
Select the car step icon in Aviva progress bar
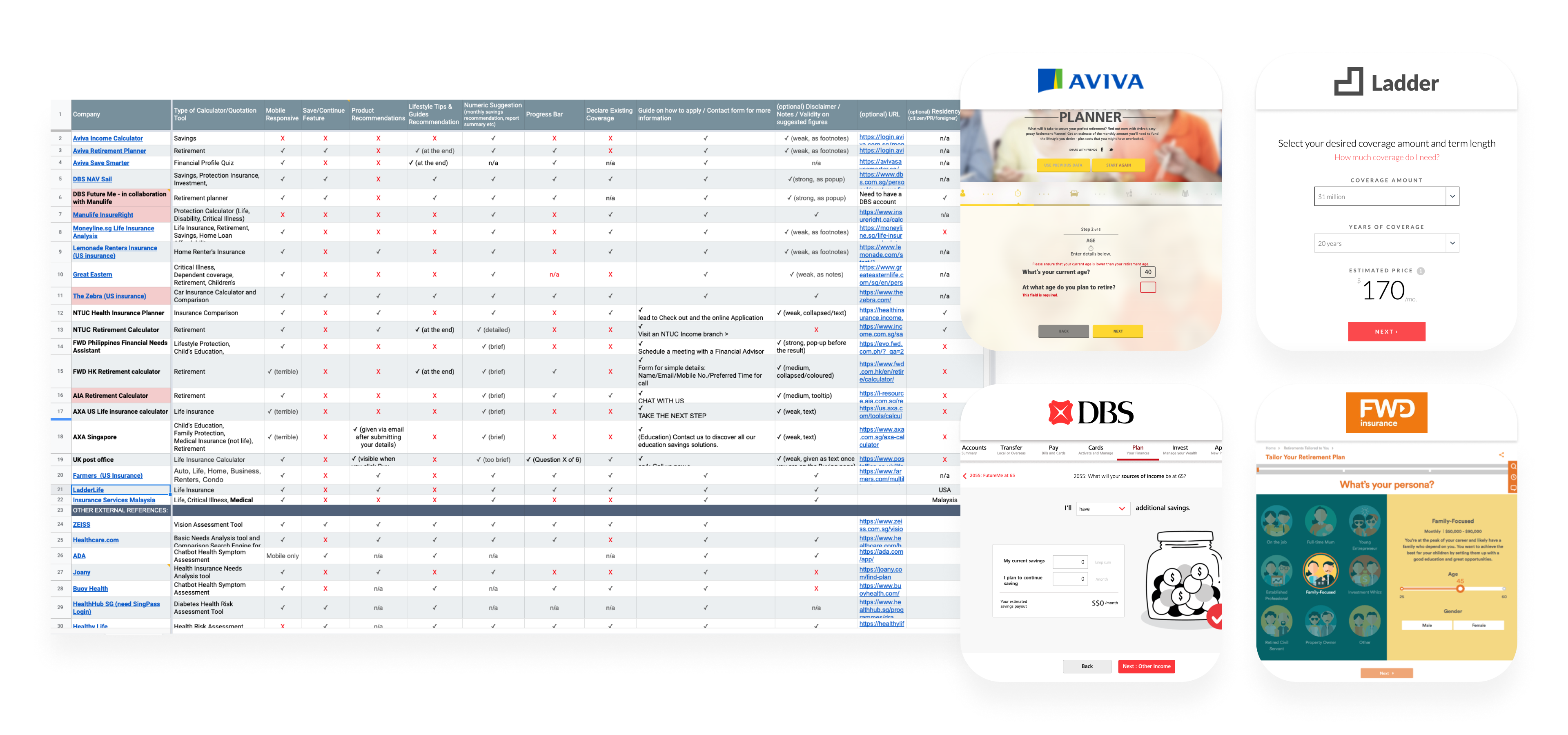coord(1074,194)
